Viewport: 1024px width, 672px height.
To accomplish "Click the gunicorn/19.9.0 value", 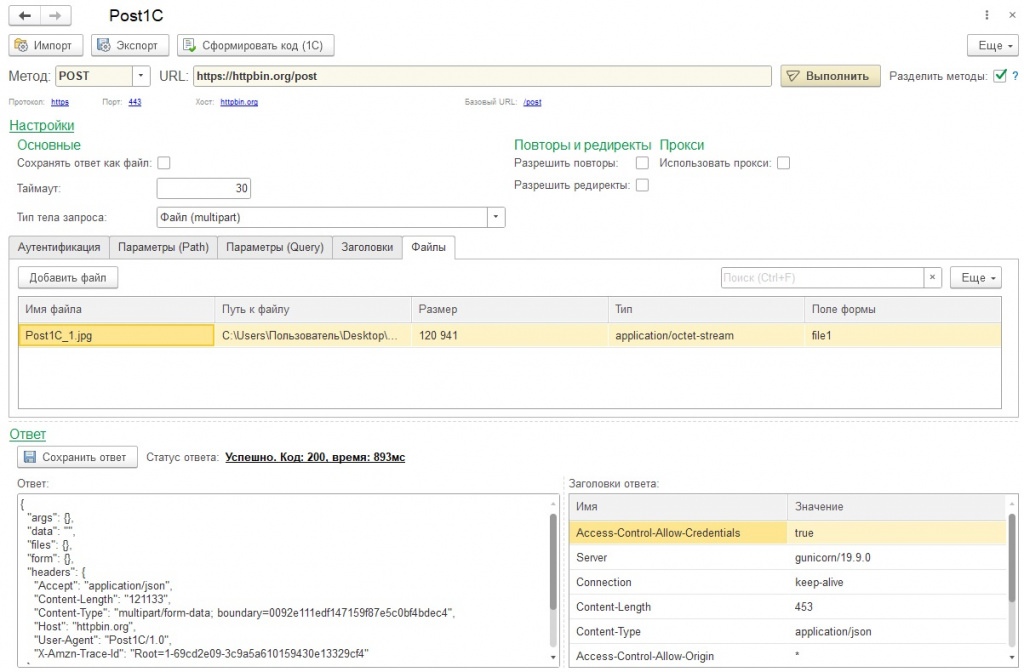I will pyautogui.click(x=833, y=558).
